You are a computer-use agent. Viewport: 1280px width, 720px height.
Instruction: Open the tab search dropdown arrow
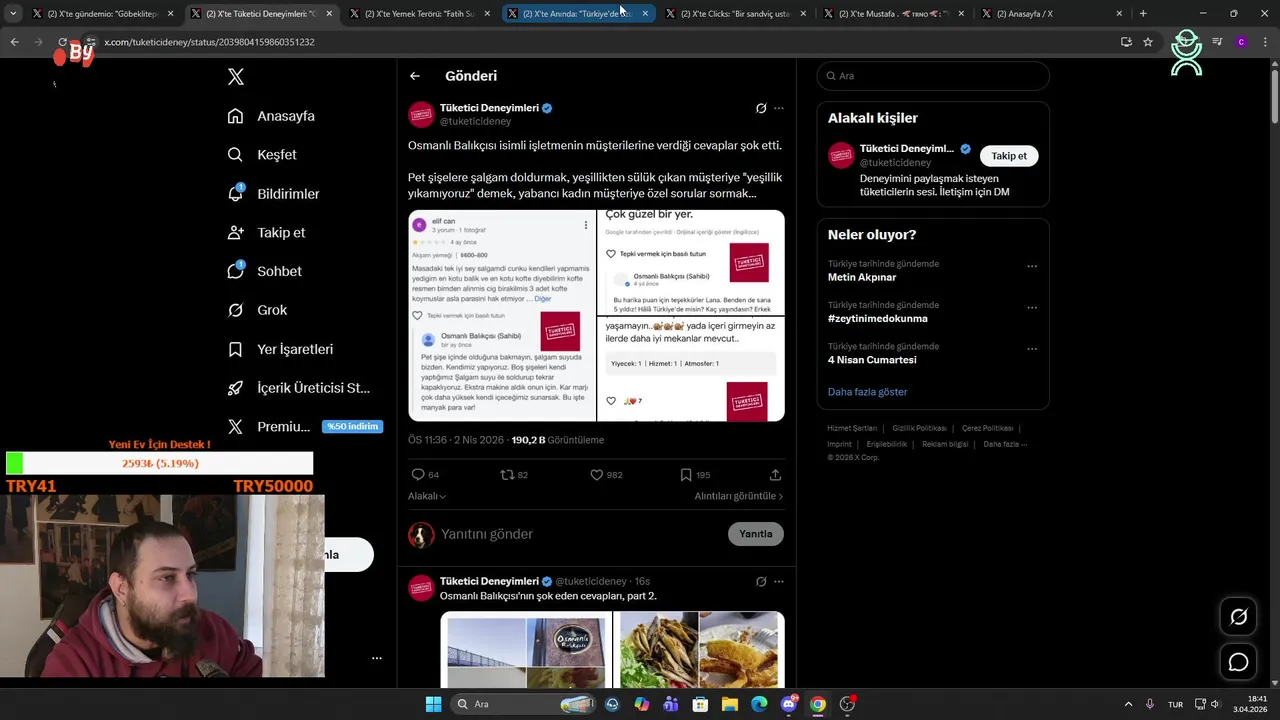click(x=14, y=14)
